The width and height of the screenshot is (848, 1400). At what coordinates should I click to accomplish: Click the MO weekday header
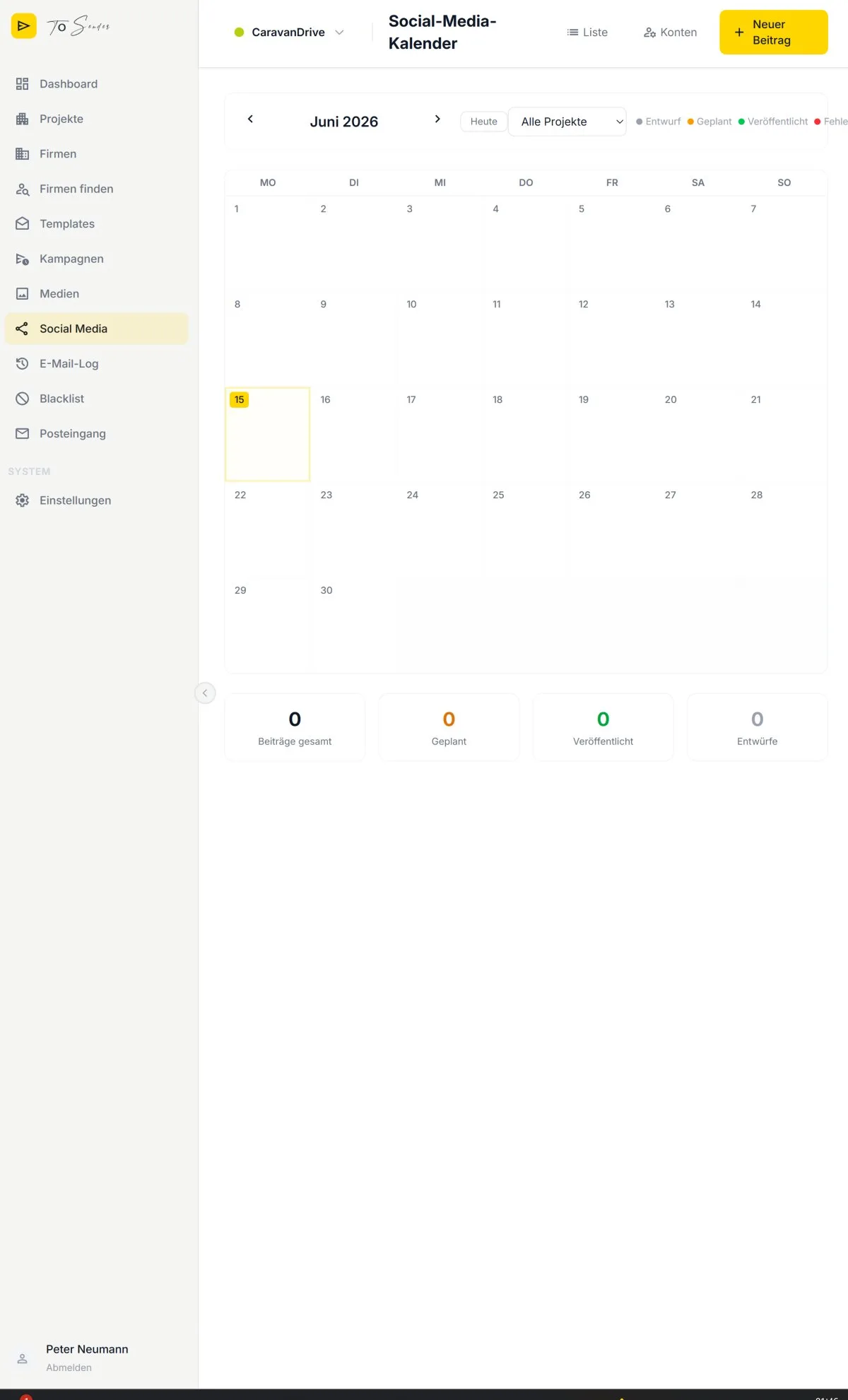(268, 182)
